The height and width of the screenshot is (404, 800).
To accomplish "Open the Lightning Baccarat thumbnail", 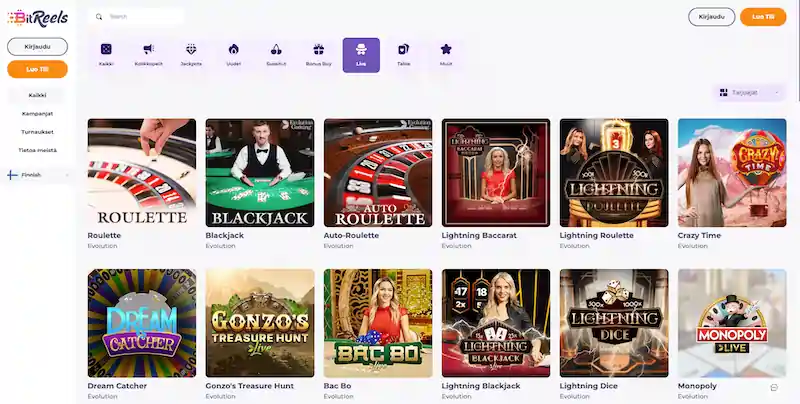I will pyautogui.click(x=496, y=172).
